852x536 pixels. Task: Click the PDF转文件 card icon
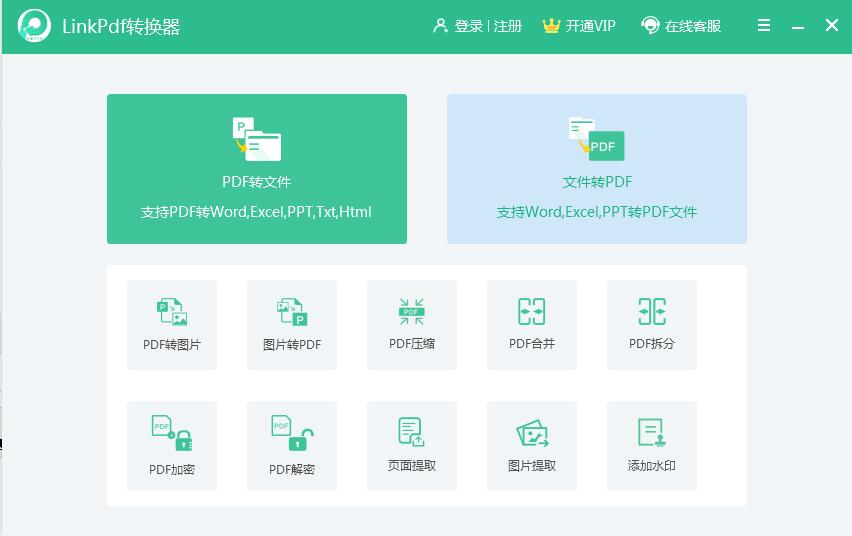coord(257,139)
